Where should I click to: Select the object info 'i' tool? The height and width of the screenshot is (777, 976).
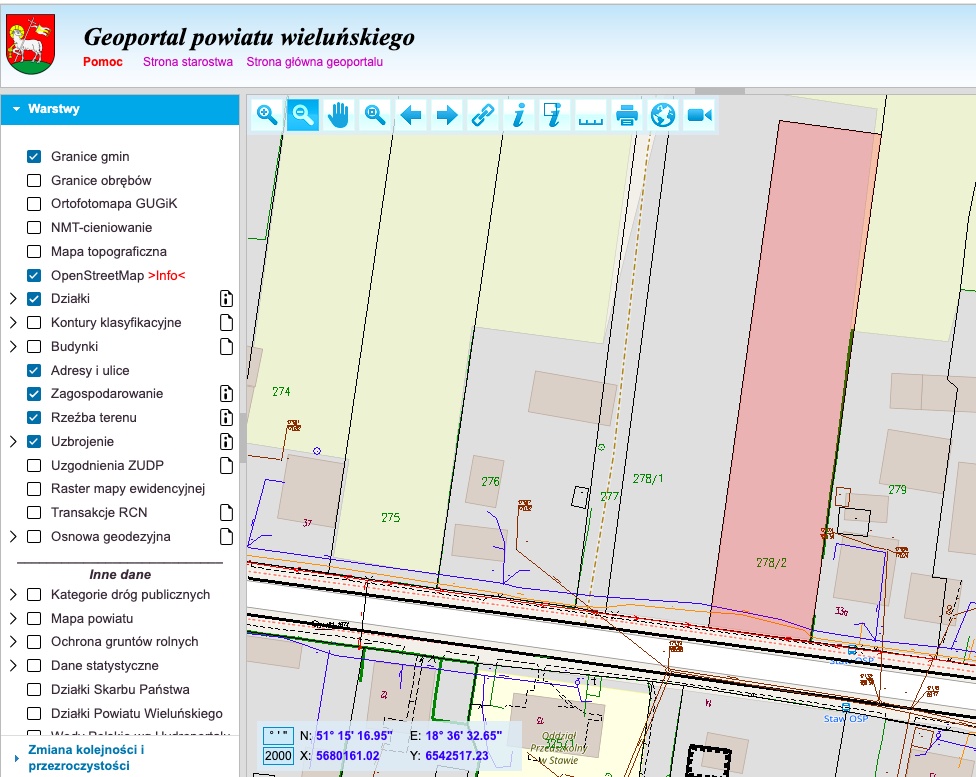(519, 115)
